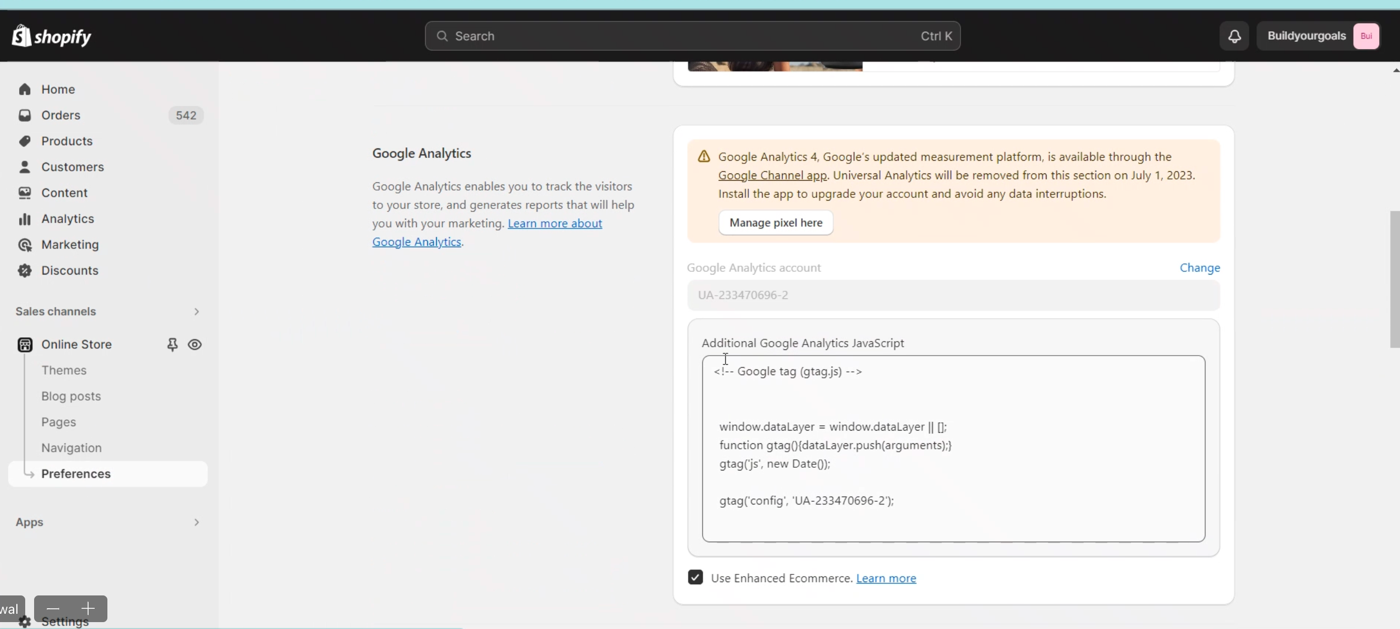Select Navigation in the Online Store menu
Viewport: 1400px width, 629px height.
[71, 447]
